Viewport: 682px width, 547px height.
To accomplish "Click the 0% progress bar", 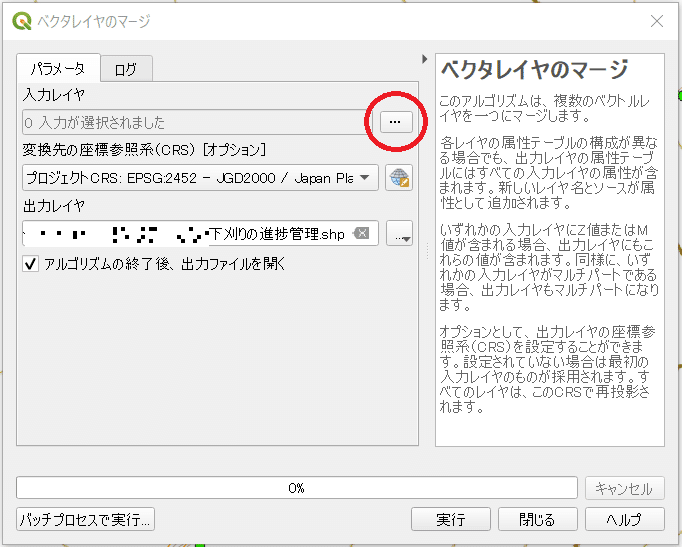I will click(297, 488).
